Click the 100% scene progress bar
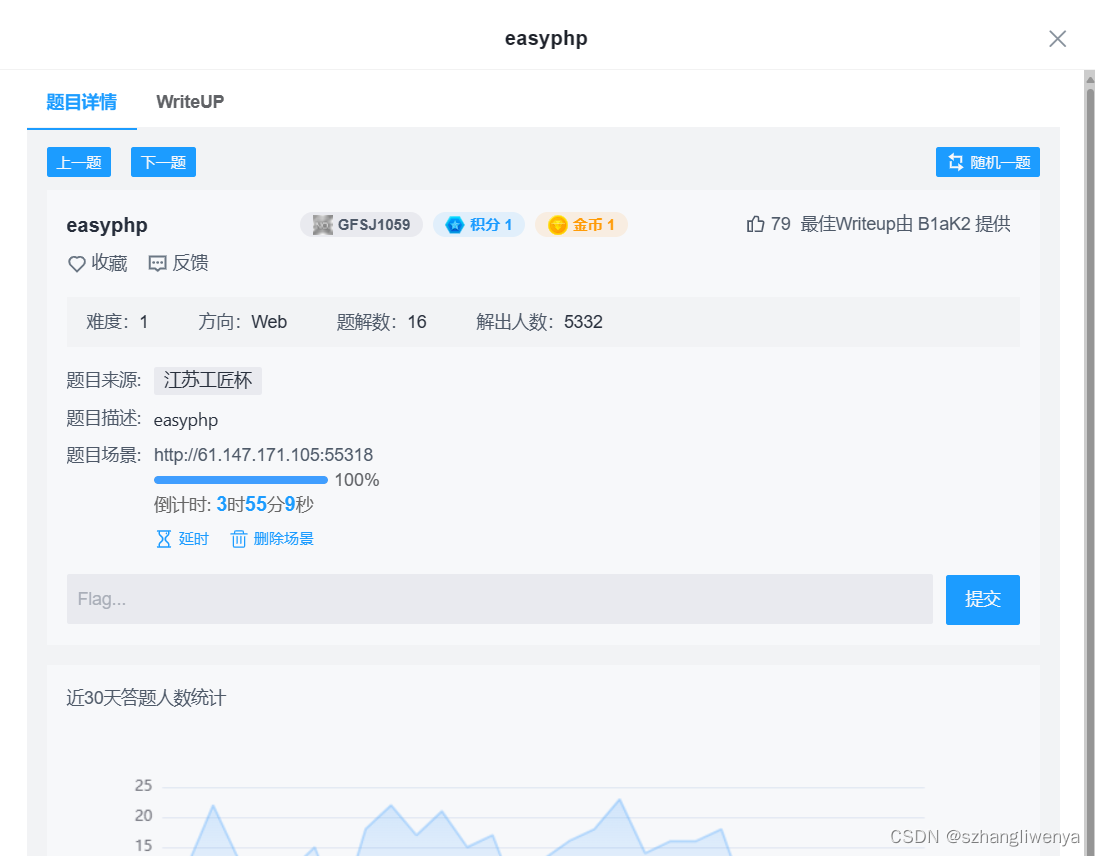 pyautogui.click(x=240, y=479)
